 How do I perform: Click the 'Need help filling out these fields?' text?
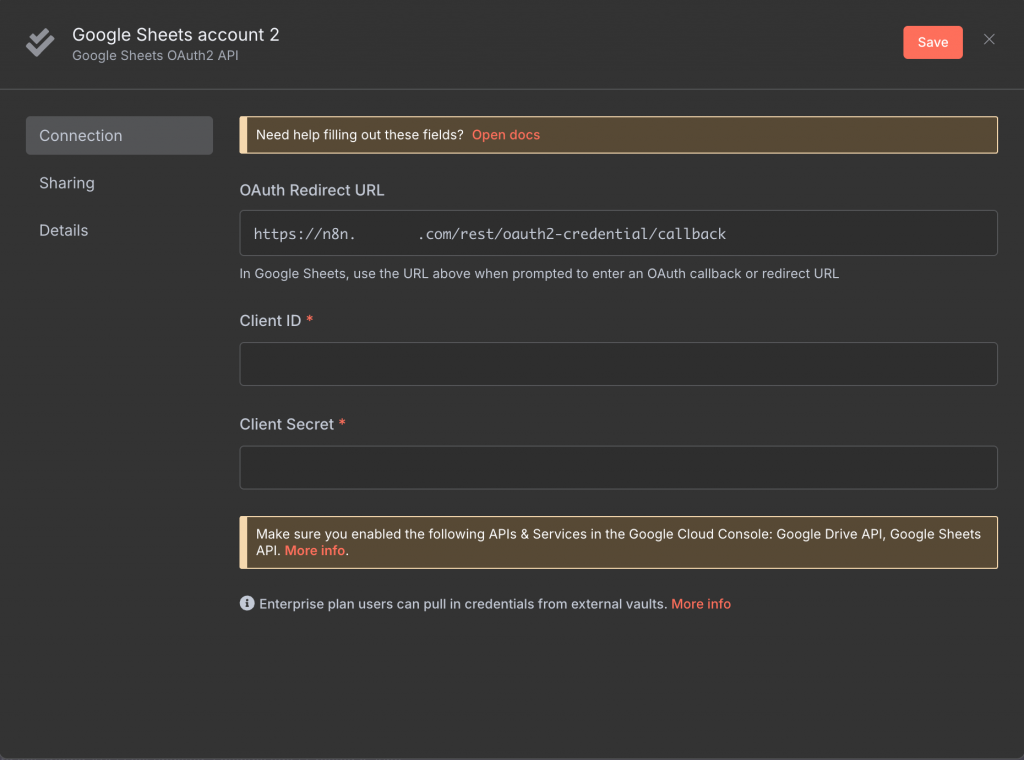(x=360, y=135)
